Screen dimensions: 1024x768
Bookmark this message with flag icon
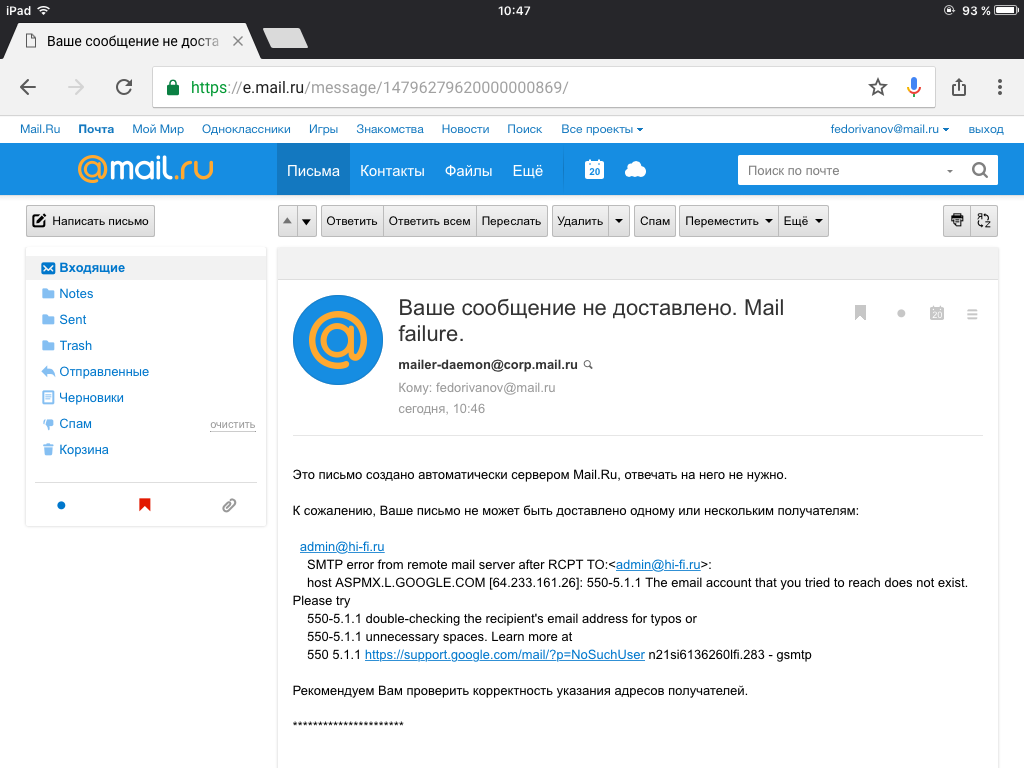pyautogui.click(x=860, y=313)
